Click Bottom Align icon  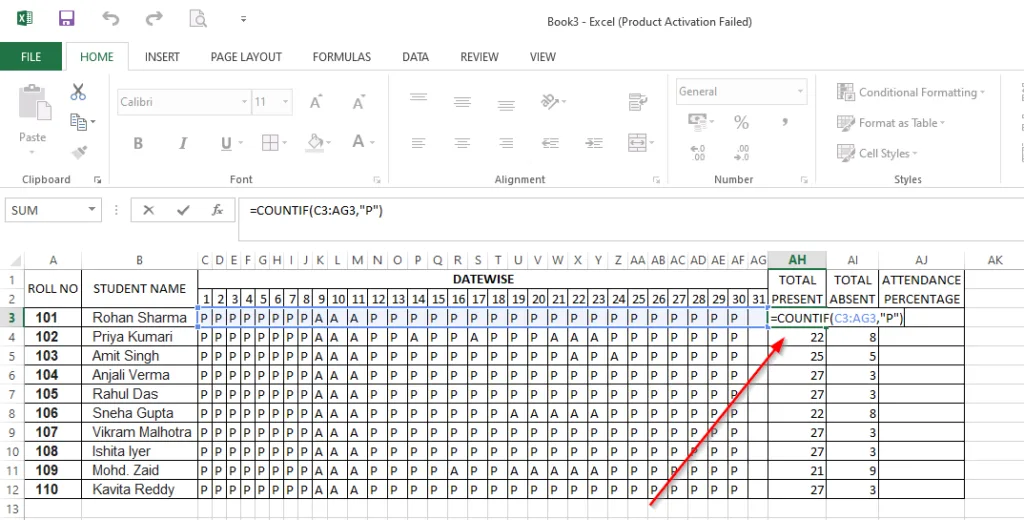pyautogui.click(x=506, y=105)
